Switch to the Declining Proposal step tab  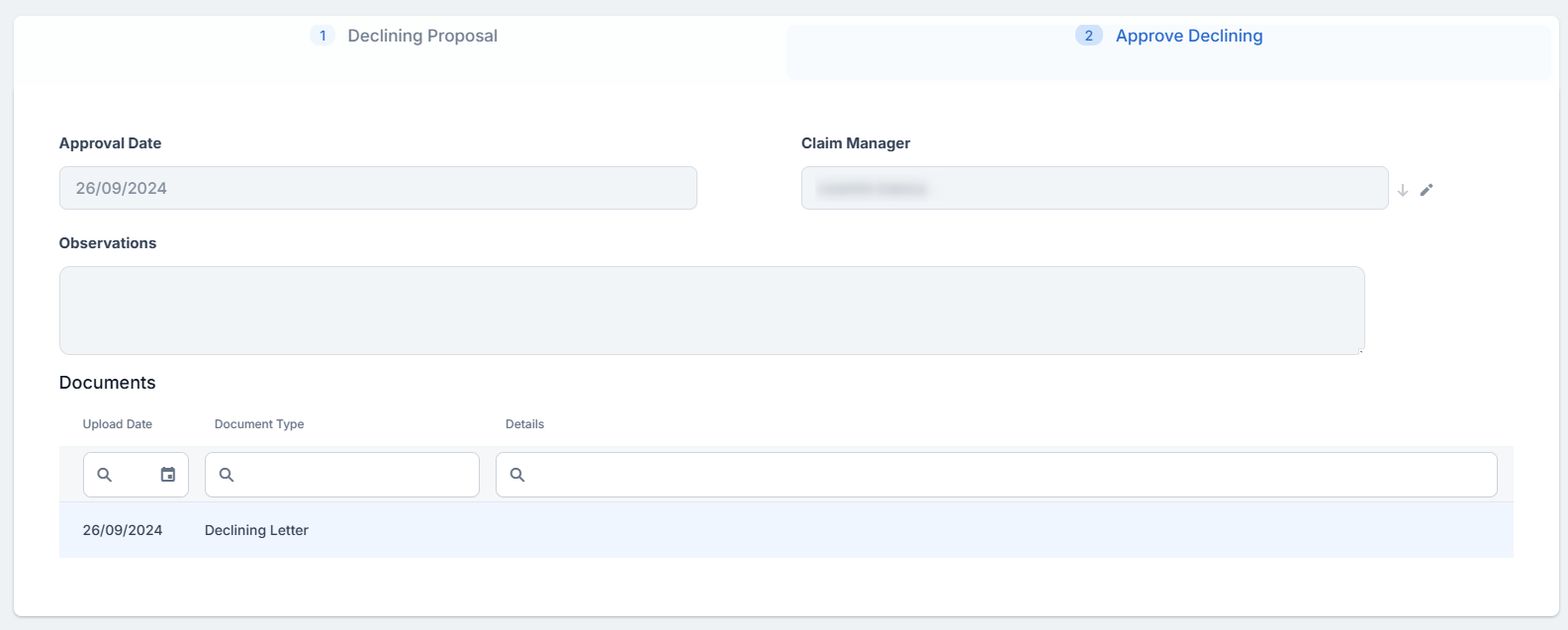point(421,36)
